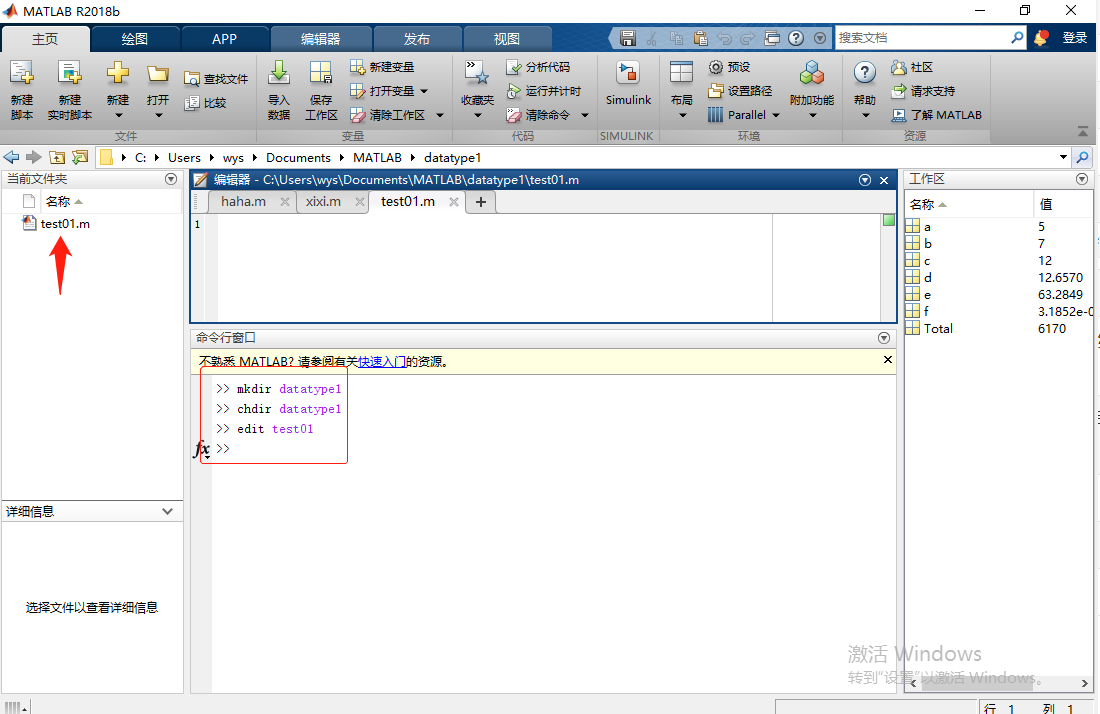The width and height of the screenshot is (1100, 714).
Task: Click the notification bell icon
Action: [1041, 38]
